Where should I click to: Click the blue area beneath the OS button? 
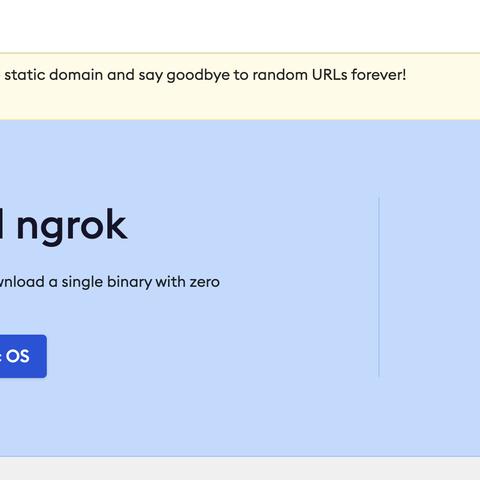23,417
